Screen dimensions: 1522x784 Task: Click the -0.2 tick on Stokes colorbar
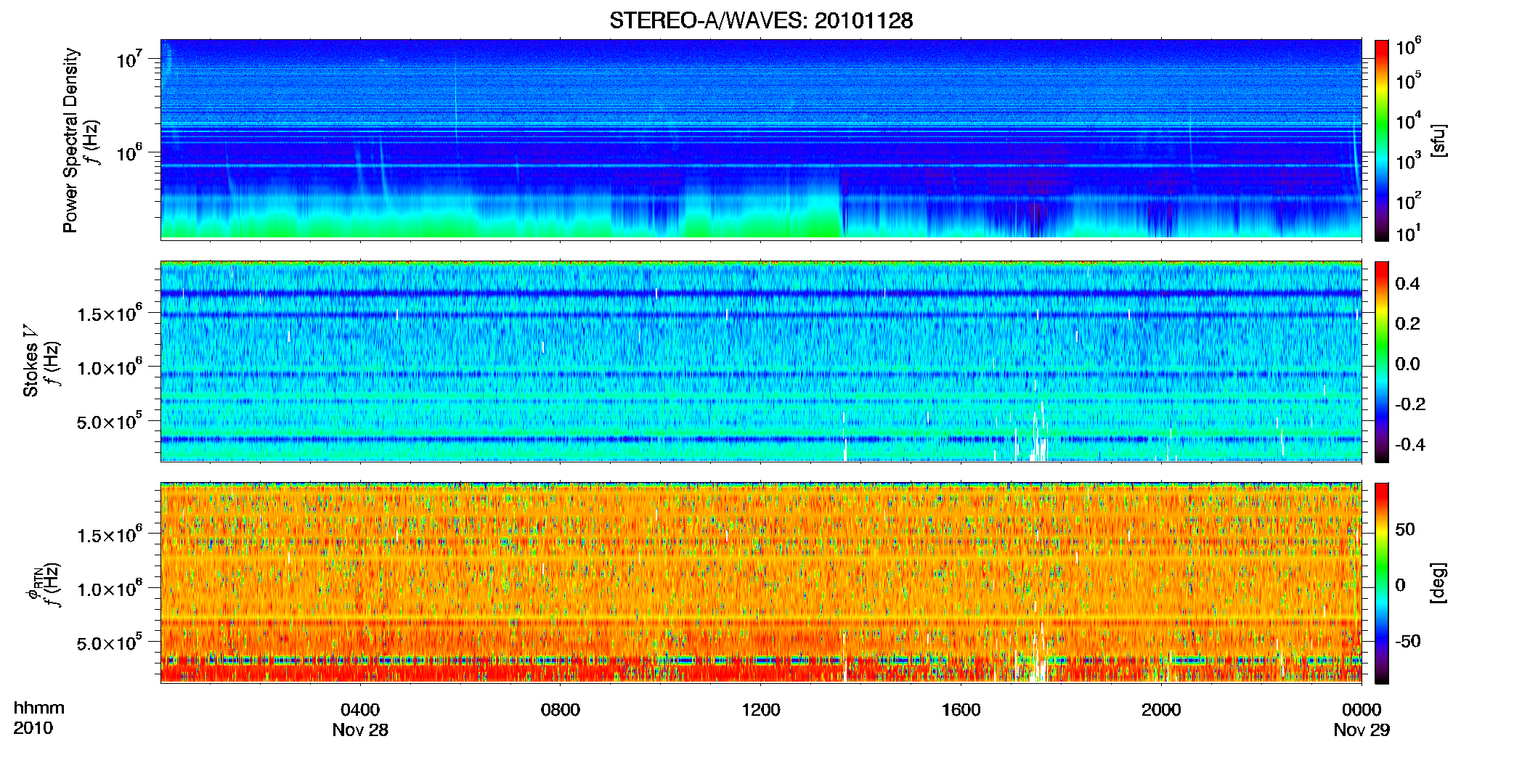tap(1410, 404)
